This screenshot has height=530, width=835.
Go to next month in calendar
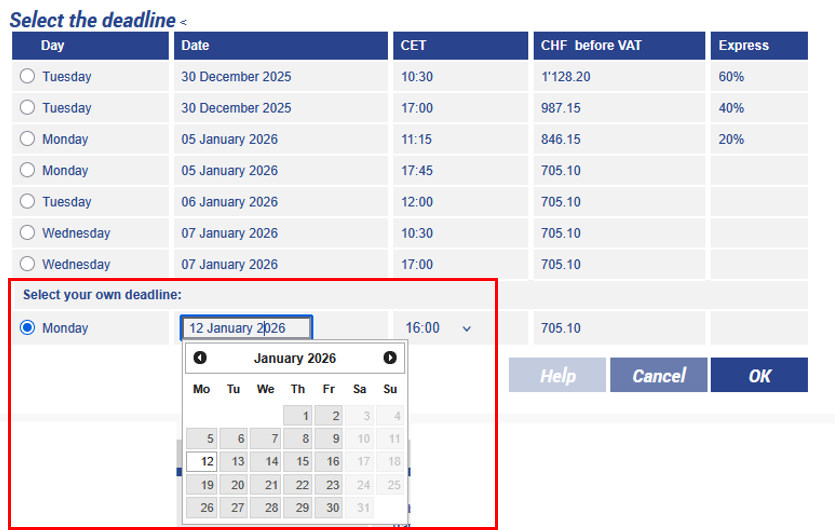click(390, 358)
